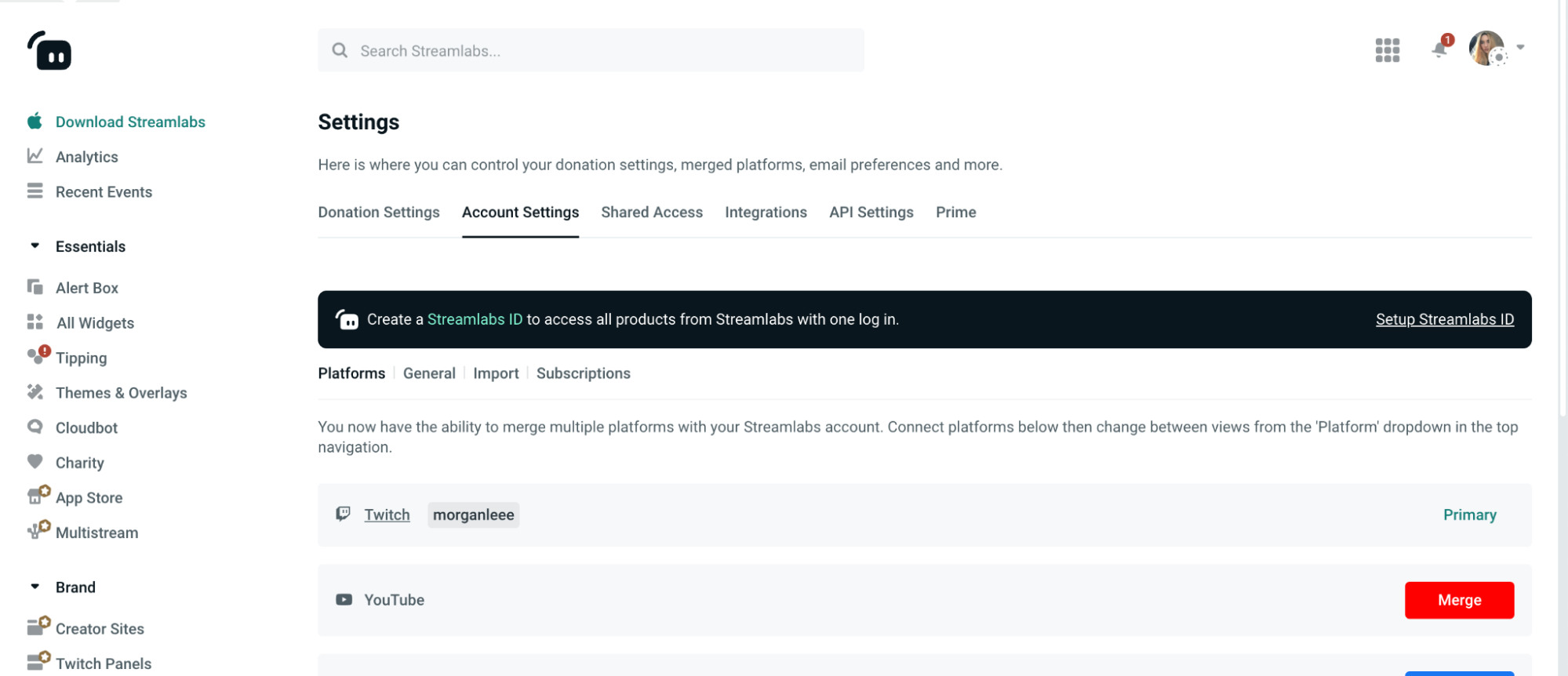This screenshot has width=1568, height=676.
Task: Open the Tipping page
Action: click(x=81, y=358)
